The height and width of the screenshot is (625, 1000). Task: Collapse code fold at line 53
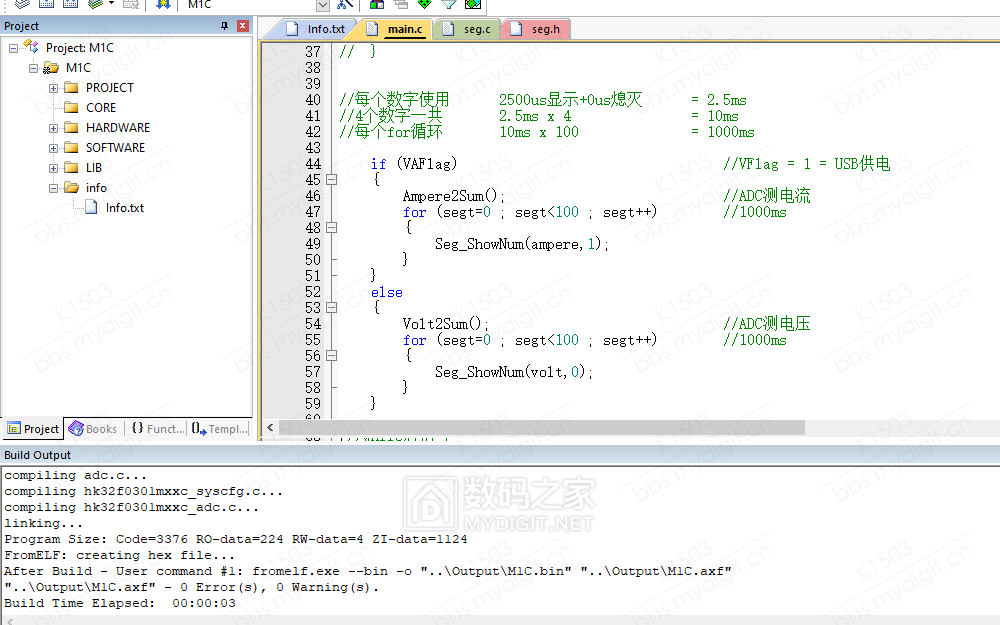click(x=332, y=307)
